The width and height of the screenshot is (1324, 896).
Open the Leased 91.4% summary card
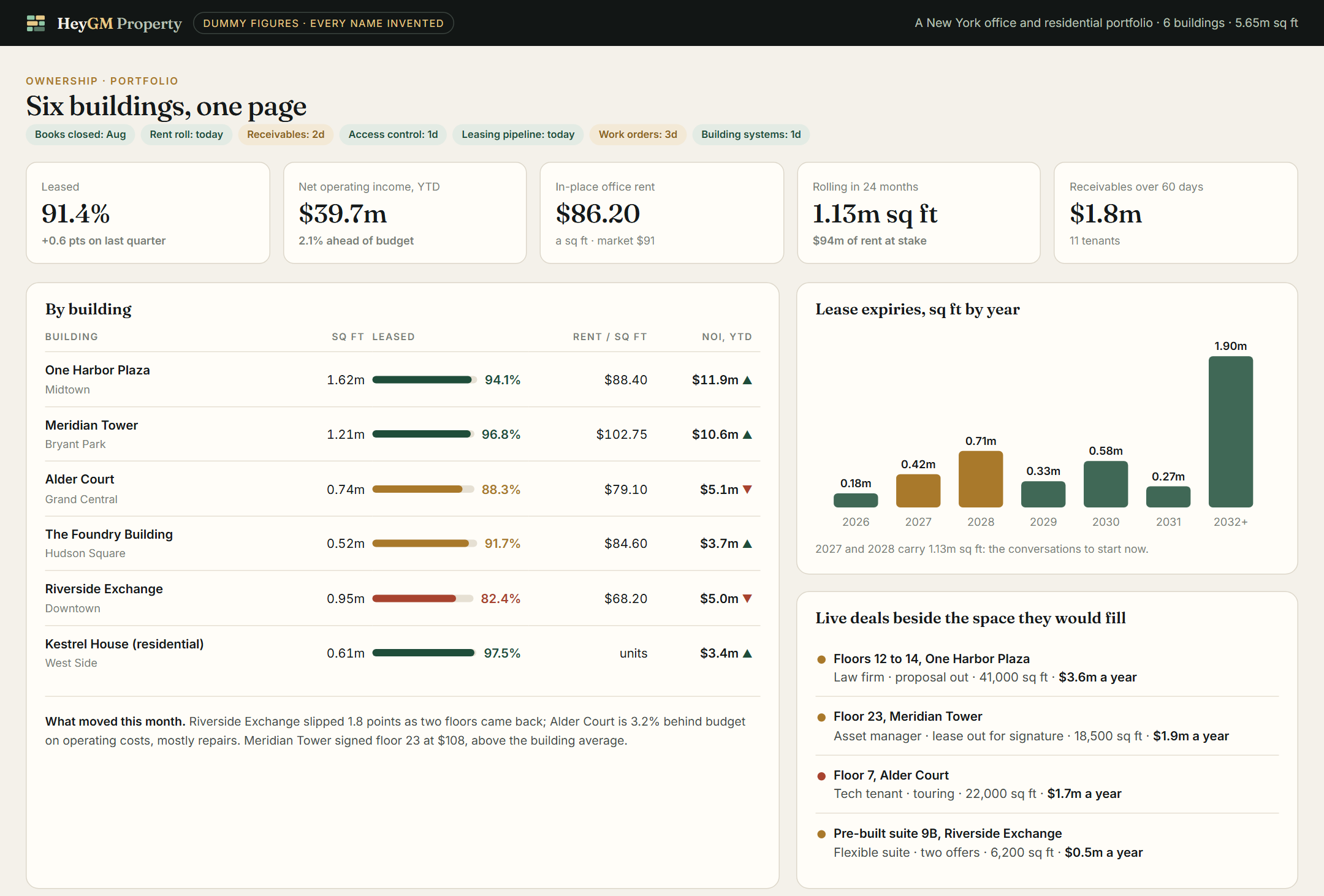click(148, 213)
